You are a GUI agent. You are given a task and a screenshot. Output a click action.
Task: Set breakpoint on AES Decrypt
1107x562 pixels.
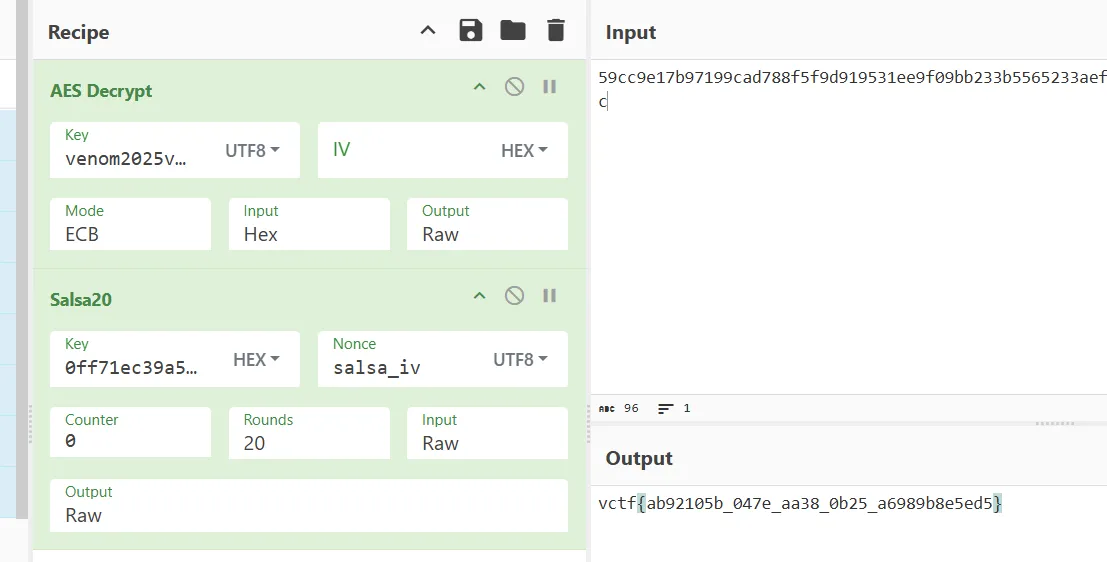(549, 87)
